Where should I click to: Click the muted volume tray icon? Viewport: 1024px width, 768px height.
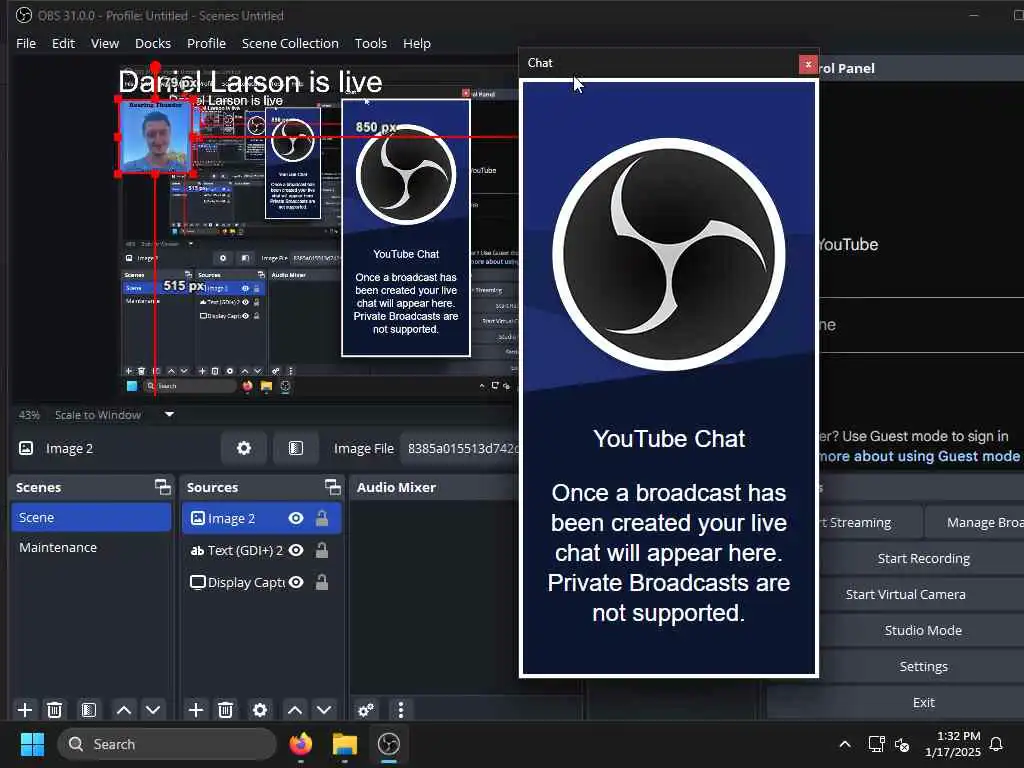pyautogui.click(x=902, y=744)
